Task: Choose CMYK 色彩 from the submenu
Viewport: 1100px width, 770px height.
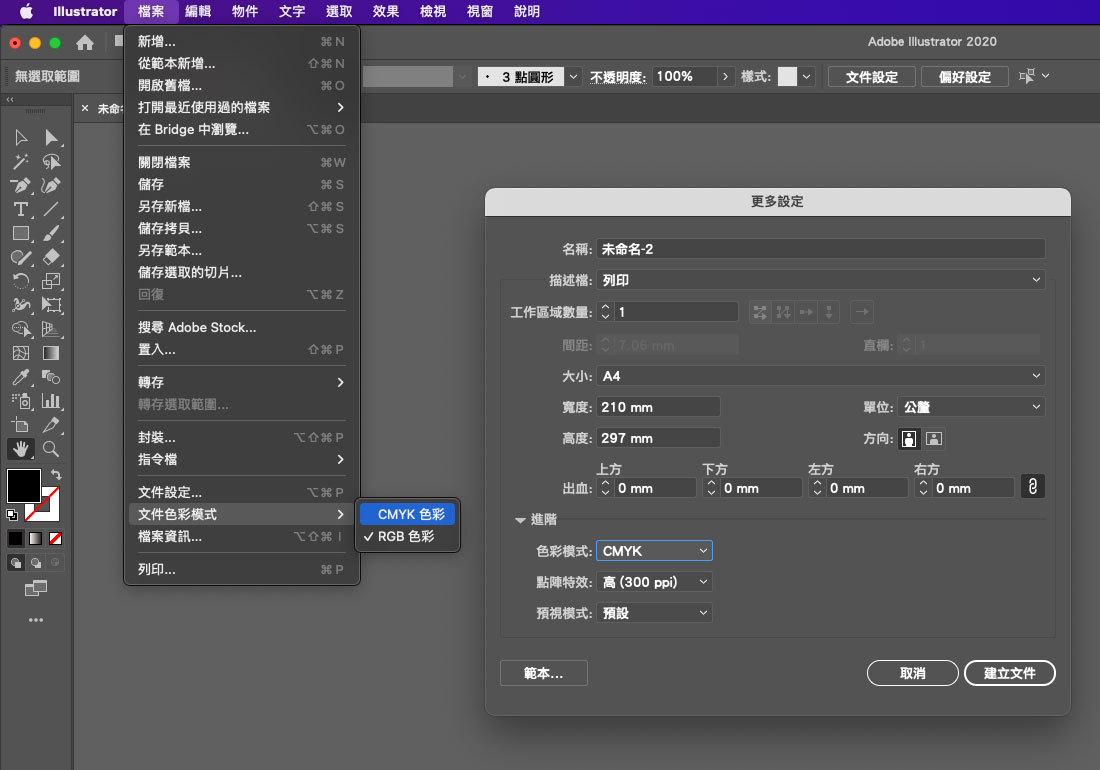Action: 410,514
